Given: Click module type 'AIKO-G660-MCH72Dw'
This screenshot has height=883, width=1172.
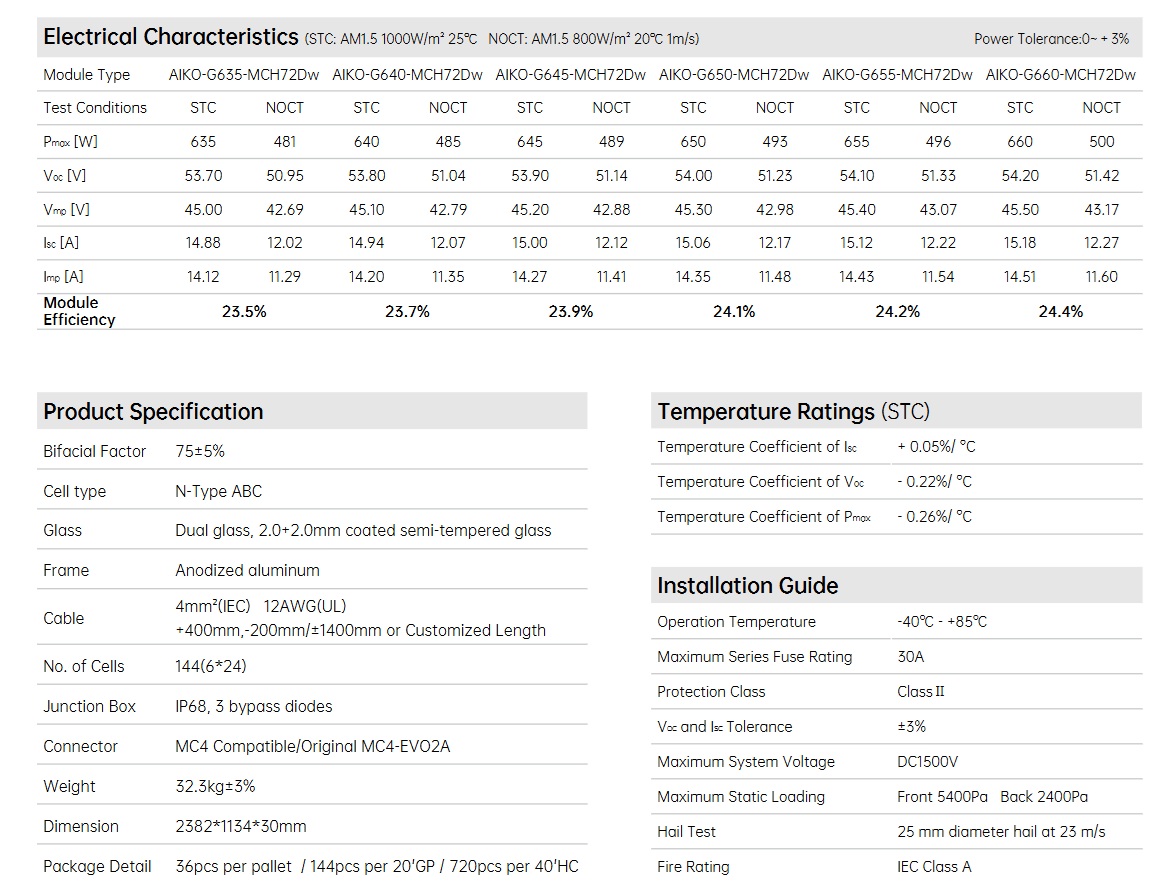Looking at the screenshot, I should (x=1061, y=75).
